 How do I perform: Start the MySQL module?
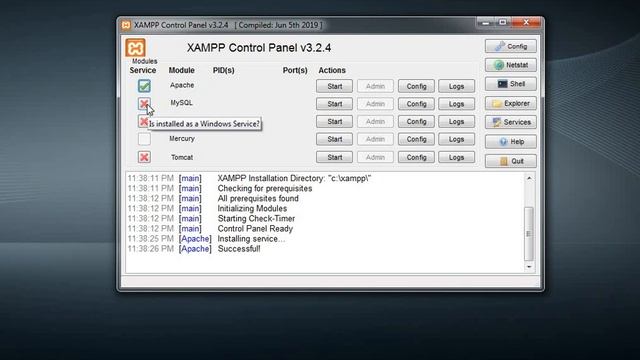(x=334, y=104)
